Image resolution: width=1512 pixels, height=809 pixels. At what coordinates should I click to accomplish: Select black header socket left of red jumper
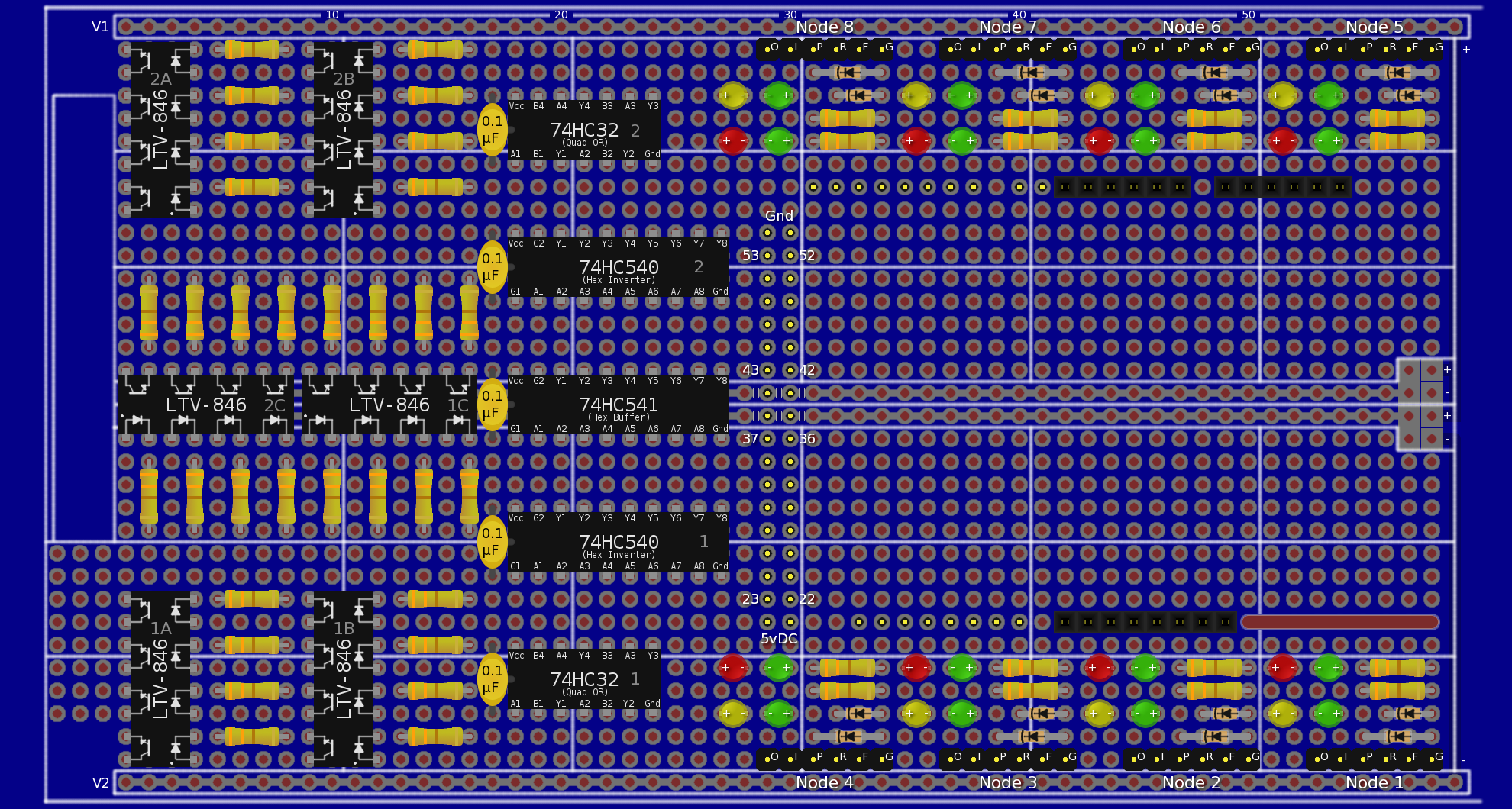point(1145,622)
